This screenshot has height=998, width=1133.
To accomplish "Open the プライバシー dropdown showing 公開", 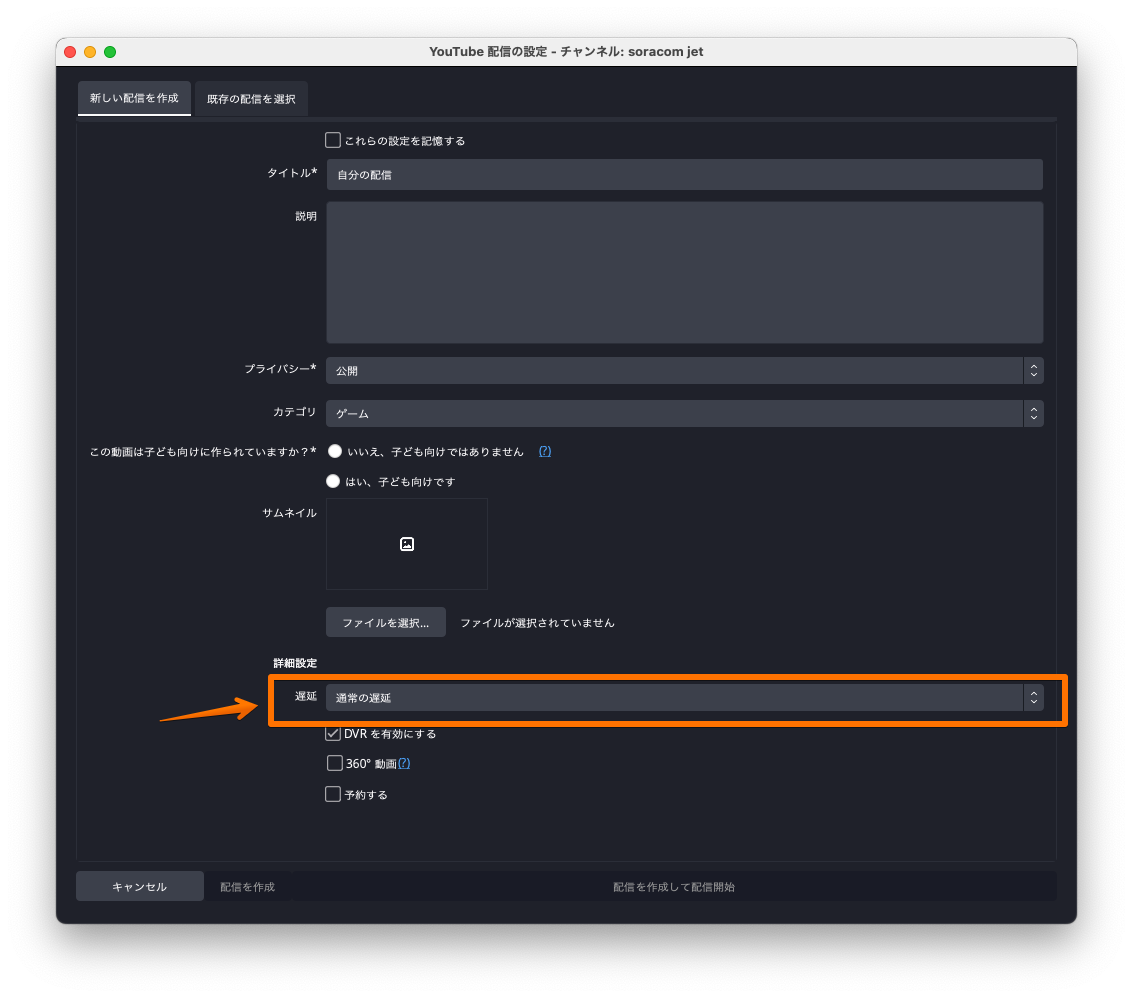I will point(684,371).
